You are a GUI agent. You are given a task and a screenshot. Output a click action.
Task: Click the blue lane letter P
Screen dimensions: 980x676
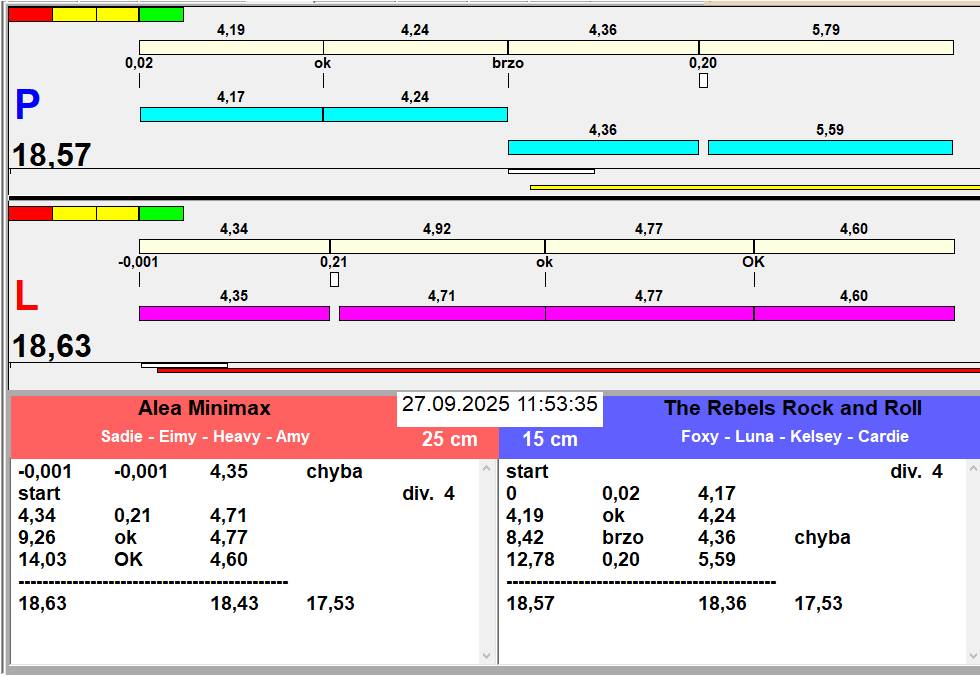coord(28,104)
